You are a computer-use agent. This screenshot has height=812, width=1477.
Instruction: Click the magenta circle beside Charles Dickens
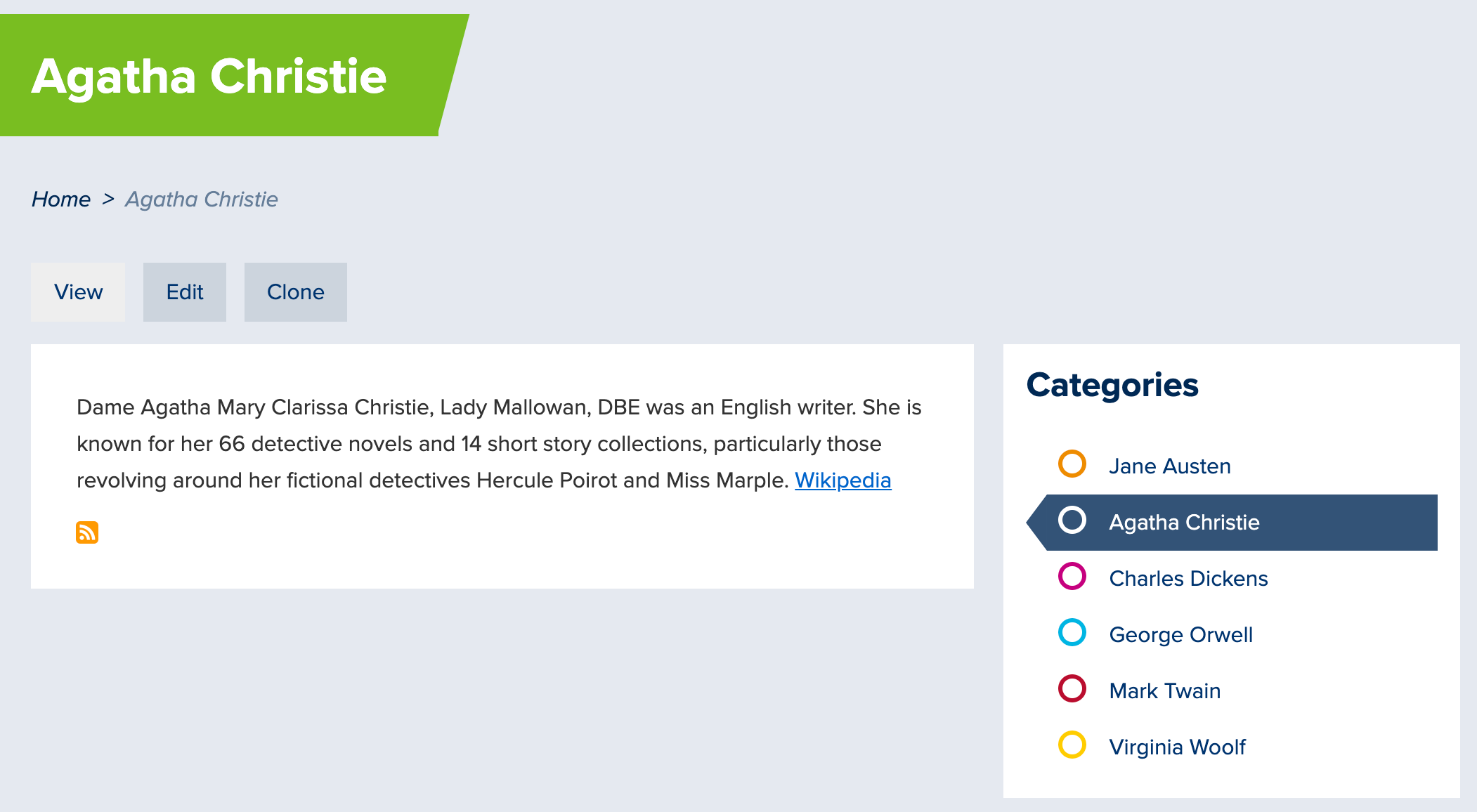click(x=1072, y=577)
